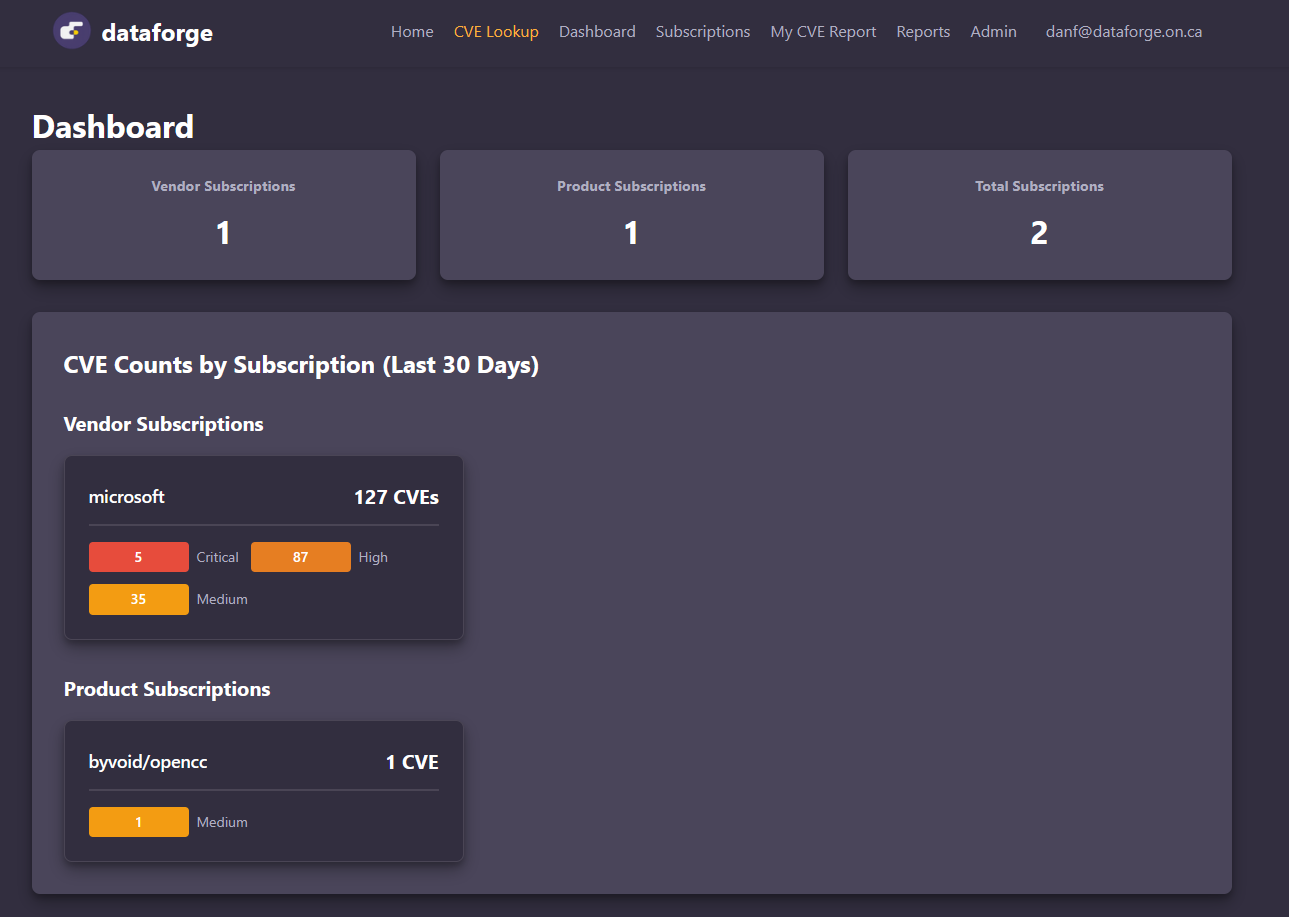
Task: Click the 127 CVEs total for microsoft
Action: pos(396,497)
